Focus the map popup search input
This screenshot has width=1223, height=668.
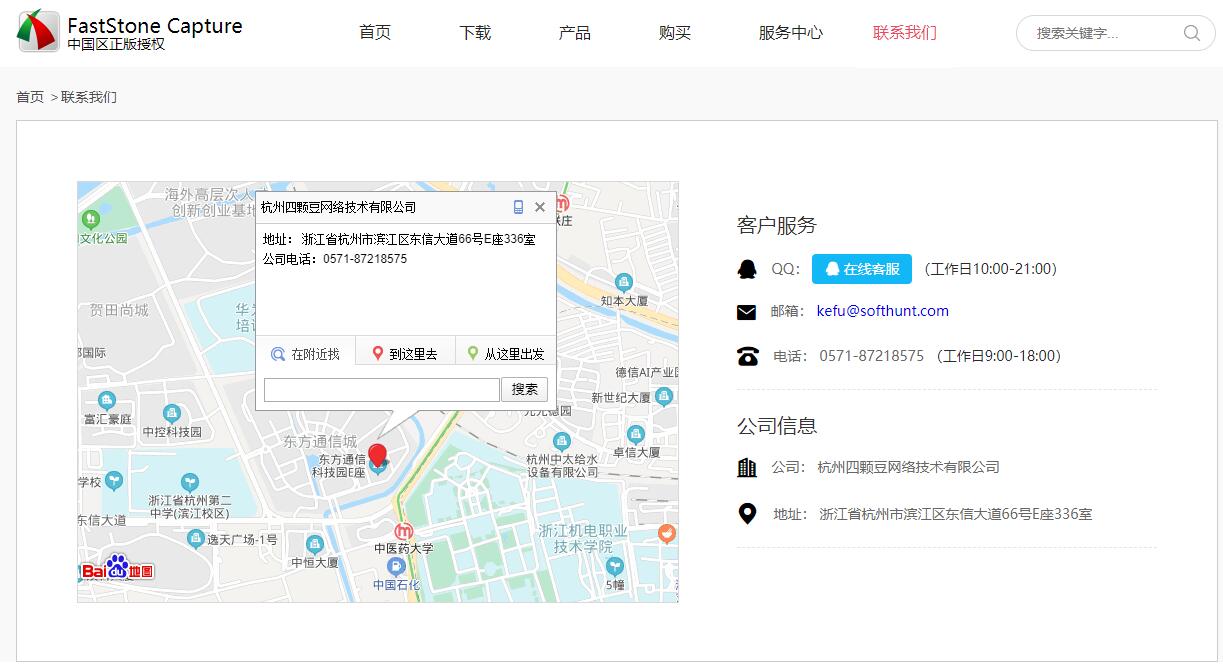pos(381,390)
